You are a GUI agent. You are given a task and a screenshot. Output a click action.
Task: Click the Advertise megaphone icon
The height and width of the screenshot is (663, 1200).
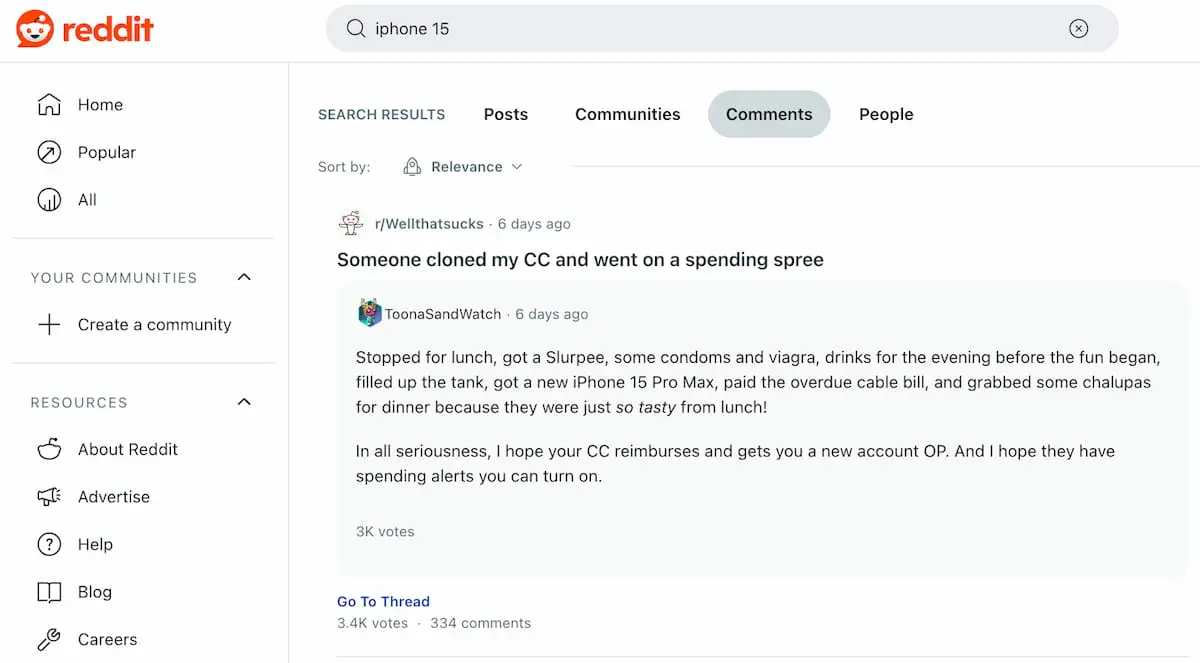tap(49, 496)
